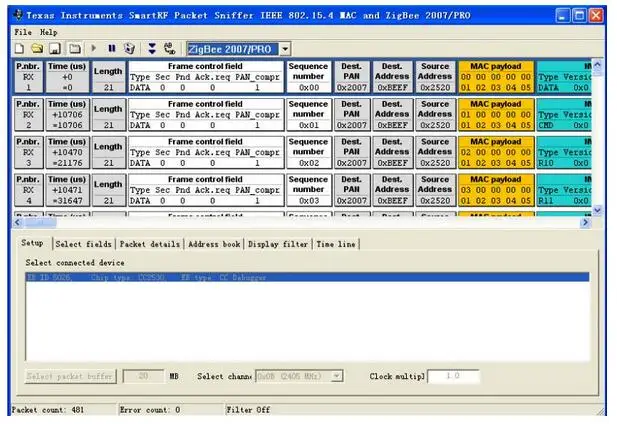Image resolution: width=617 pixels, height=424 pixels.
Task: Click the toolbar folder icon beside Save
Action: click(x=75, y=49)
